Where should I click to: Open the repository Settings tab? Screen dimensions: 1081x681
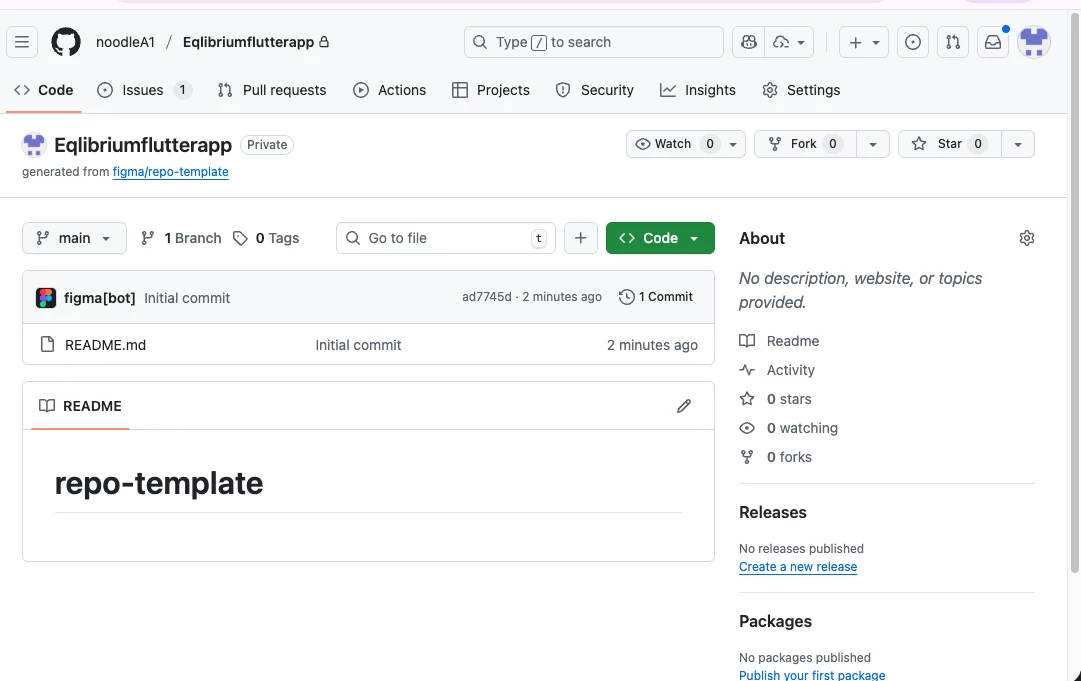801,90
